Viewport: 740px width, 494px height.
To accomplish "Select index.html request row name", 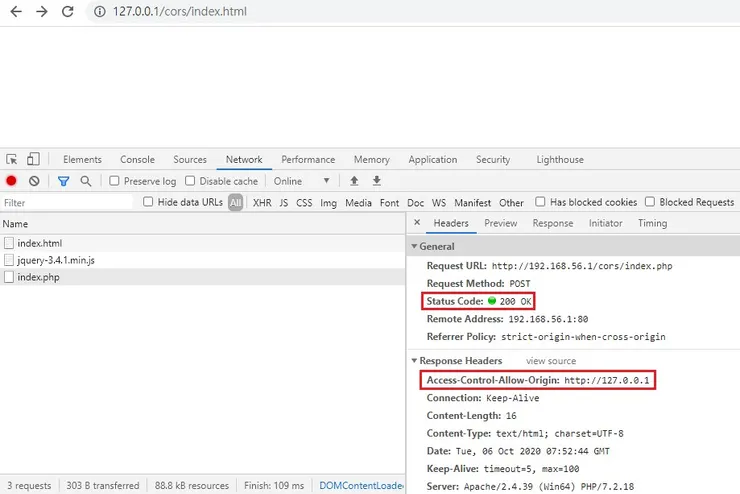I will click(40, 243).
